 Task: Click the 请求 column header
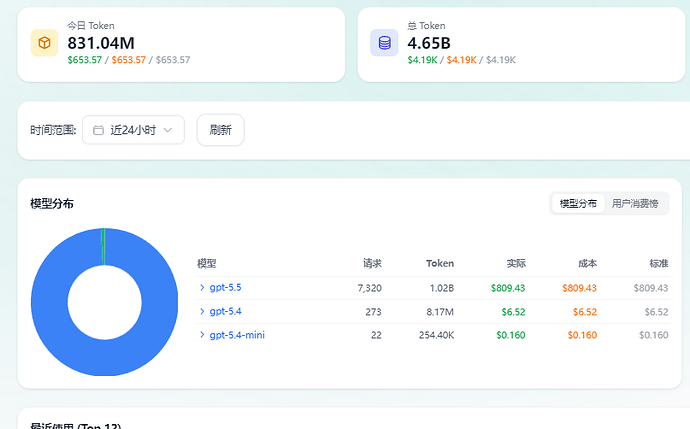coord(372,264)
